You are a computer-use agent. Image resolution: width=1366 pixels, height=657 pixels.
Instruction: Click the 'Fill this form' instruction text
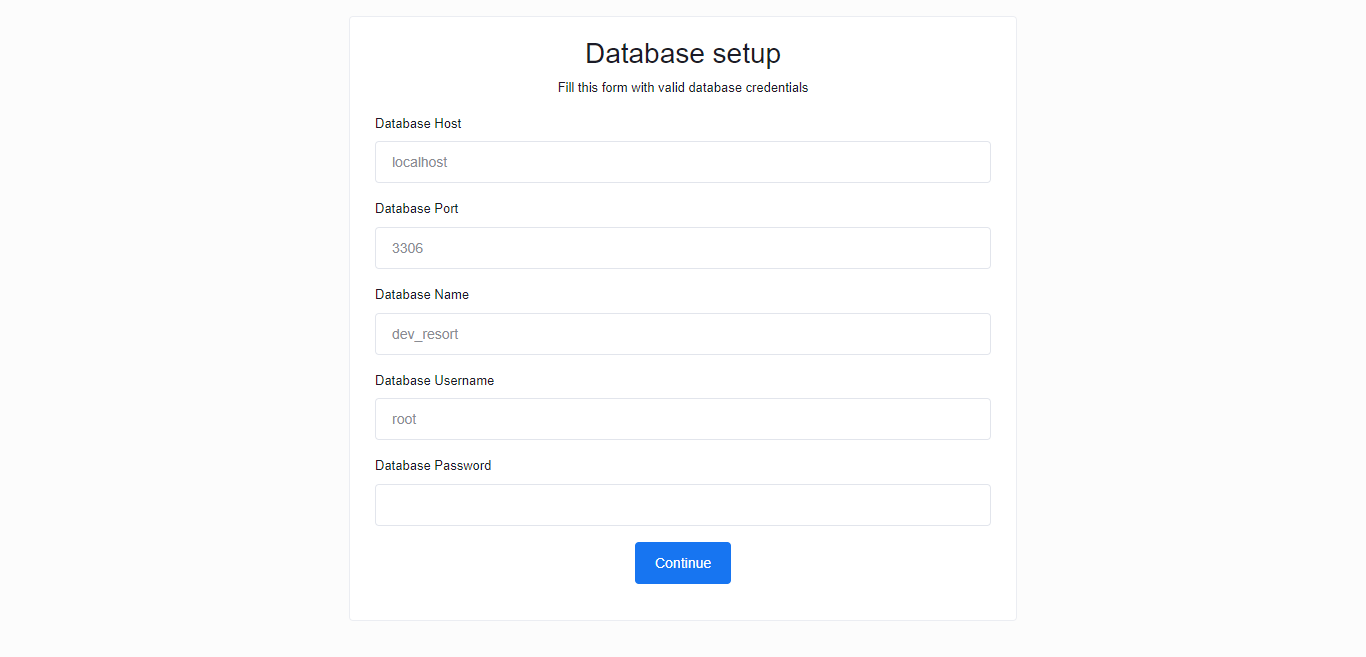[683, 87]
